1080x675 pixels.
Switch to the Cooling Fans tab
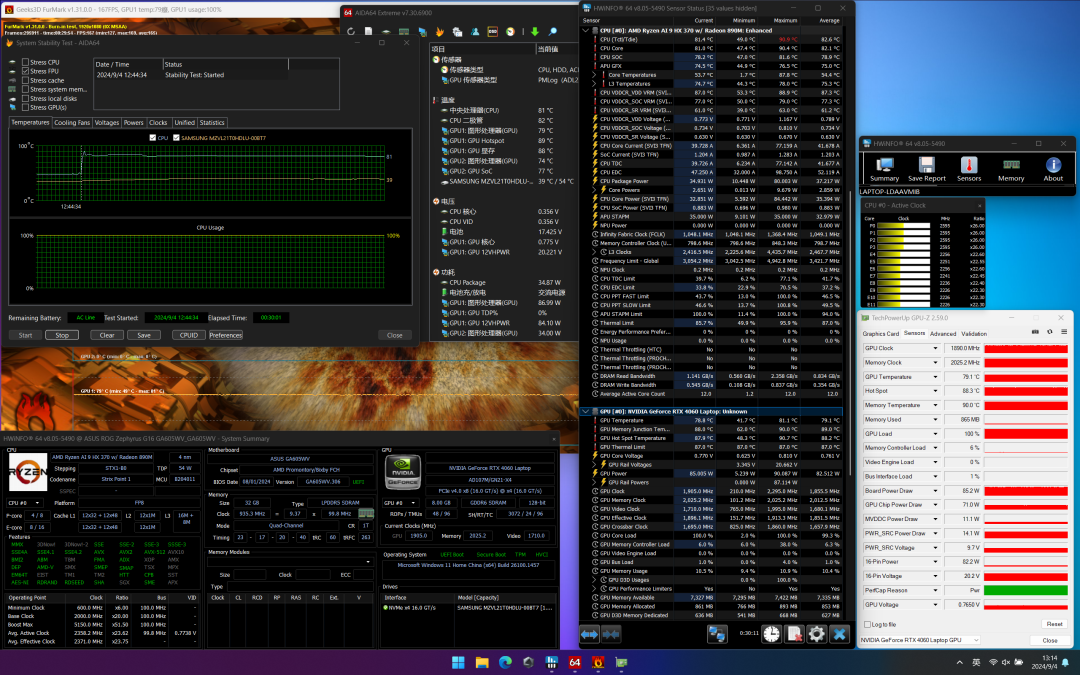[x=72, y=122]
